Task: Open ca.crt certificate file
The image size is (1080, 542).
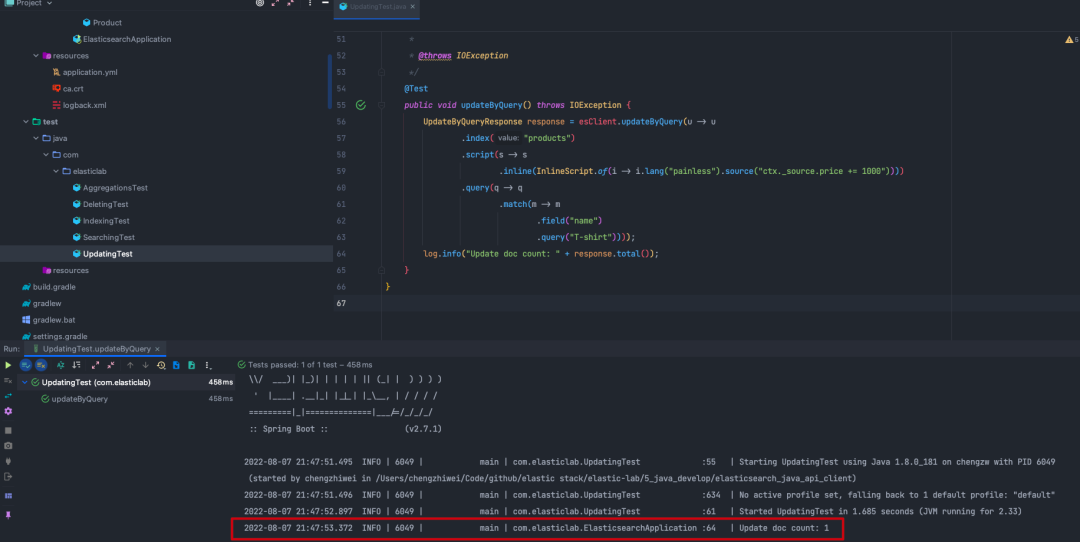Action: tap(68, 89)
